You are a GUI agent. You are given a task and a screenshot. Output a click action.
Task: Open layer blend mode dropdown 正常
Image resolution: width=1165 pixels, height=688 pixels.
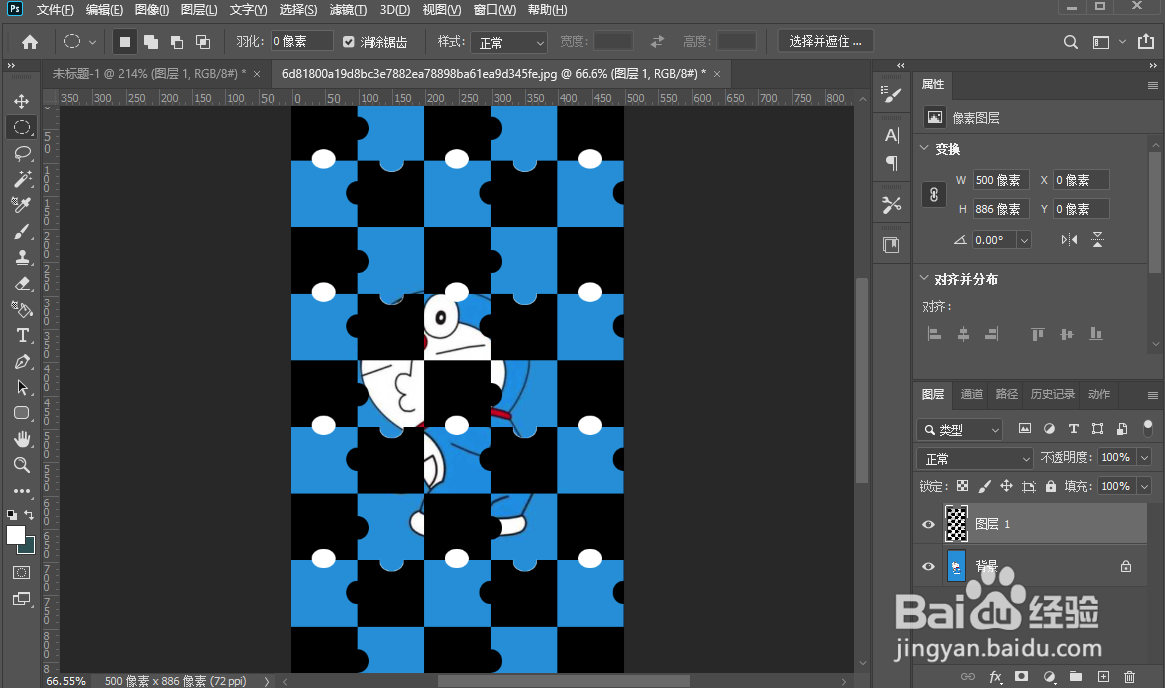pos(975,458)
